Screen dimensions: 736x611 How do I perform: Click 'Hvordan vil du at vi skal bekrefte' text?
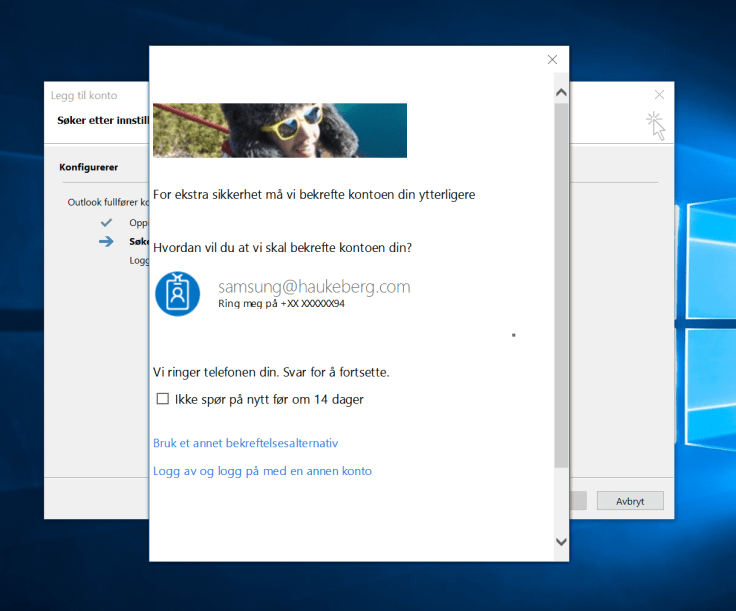pyautogui.click(x=282, y=248)
